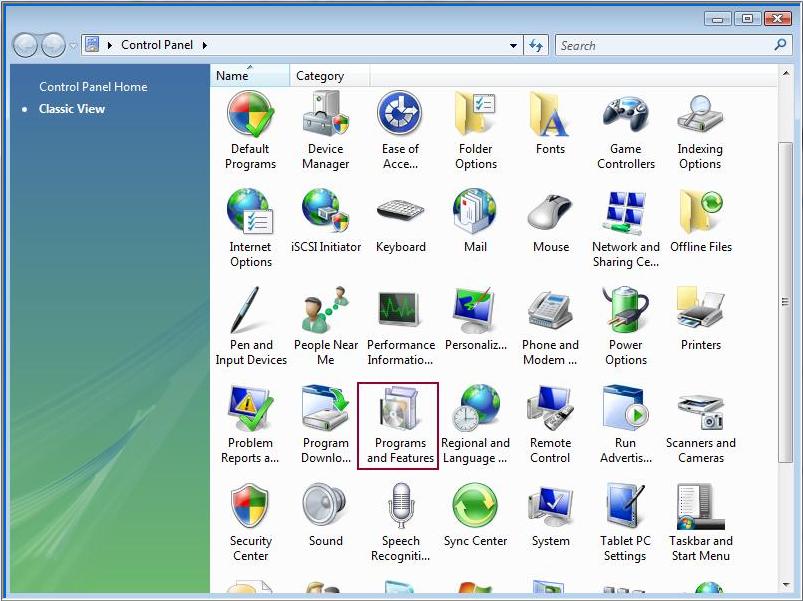803x601 pixels.
Task: Click the scrollbar down arrow
Action: coord(786,584)
